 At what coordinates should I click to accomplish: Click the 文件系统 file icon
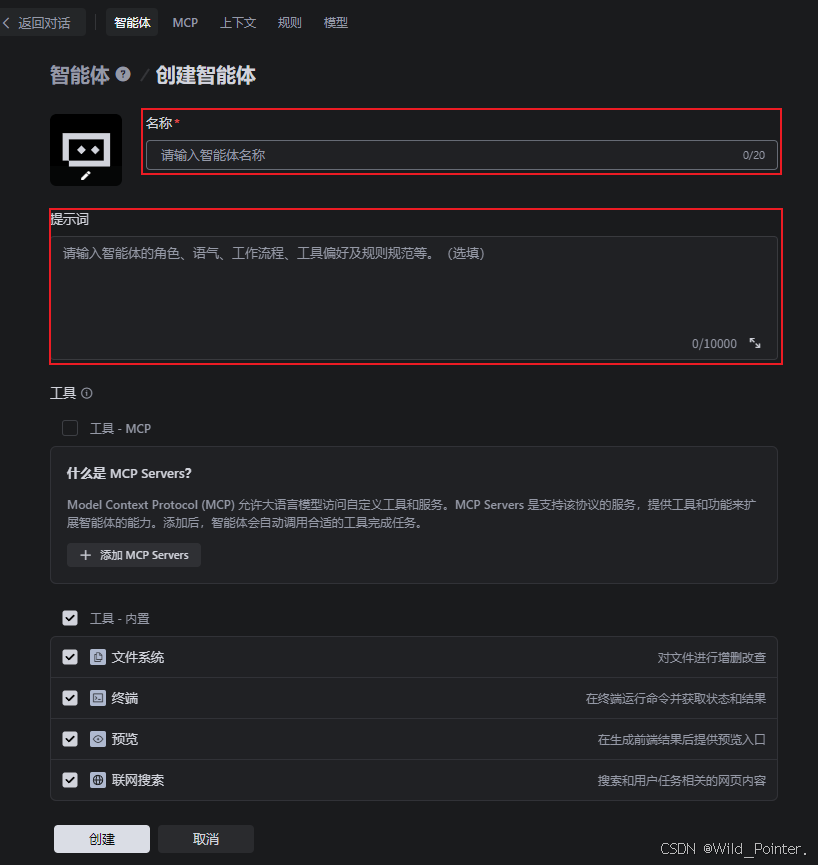tap(98, 657)
